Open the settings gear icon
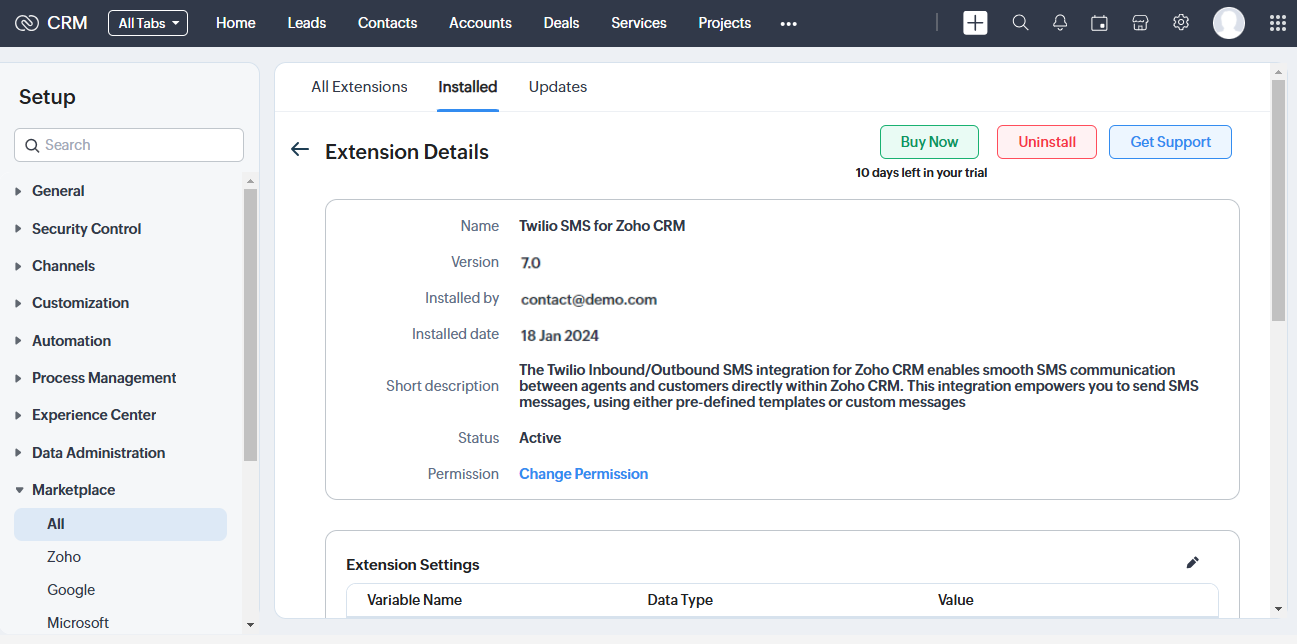Image resolution: width=1297 pixels, height=644 pixels. 1181,23
